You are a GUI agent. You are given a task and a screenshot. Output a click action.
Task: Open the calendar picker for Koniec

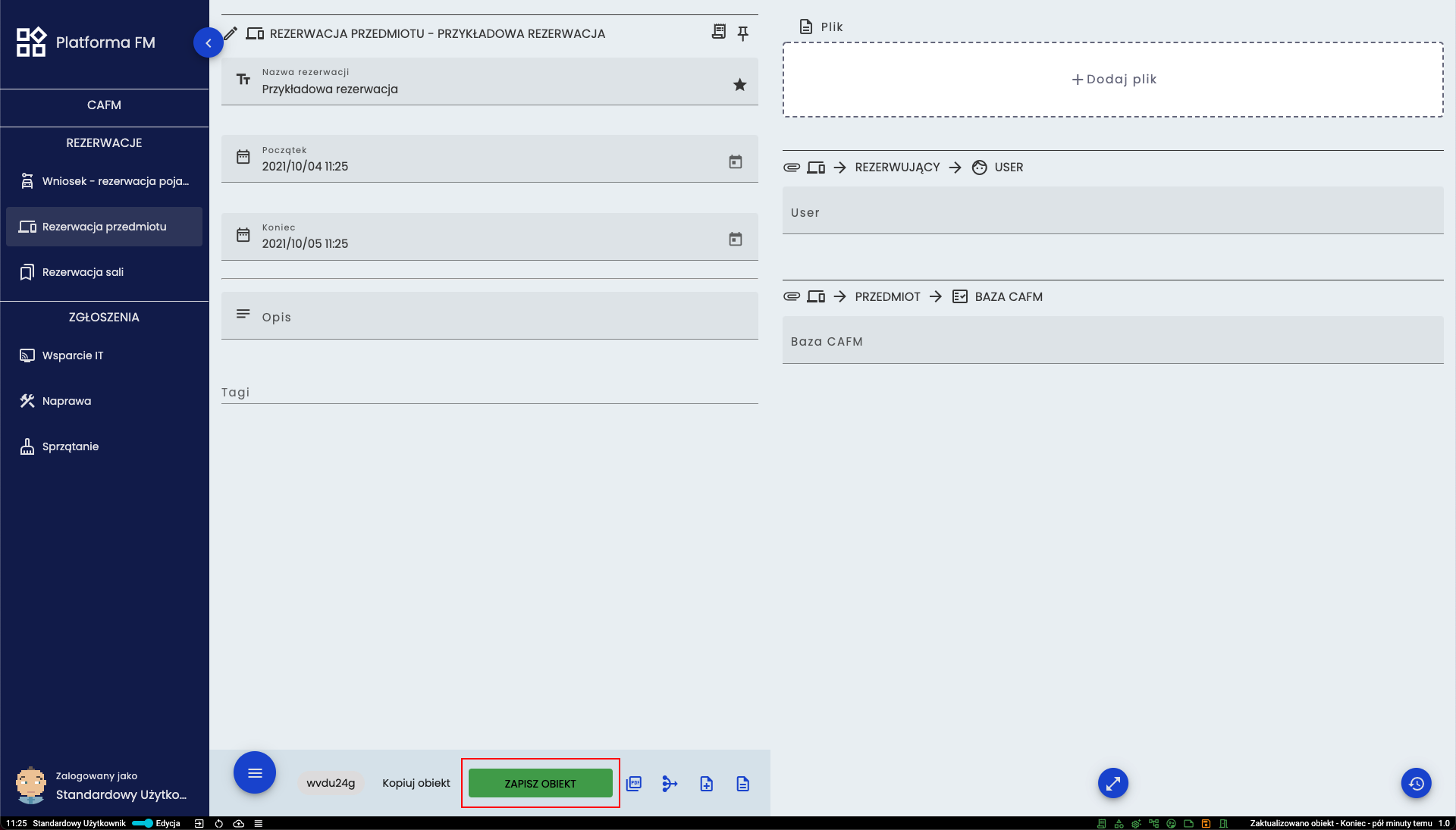[x=736, y=239]
